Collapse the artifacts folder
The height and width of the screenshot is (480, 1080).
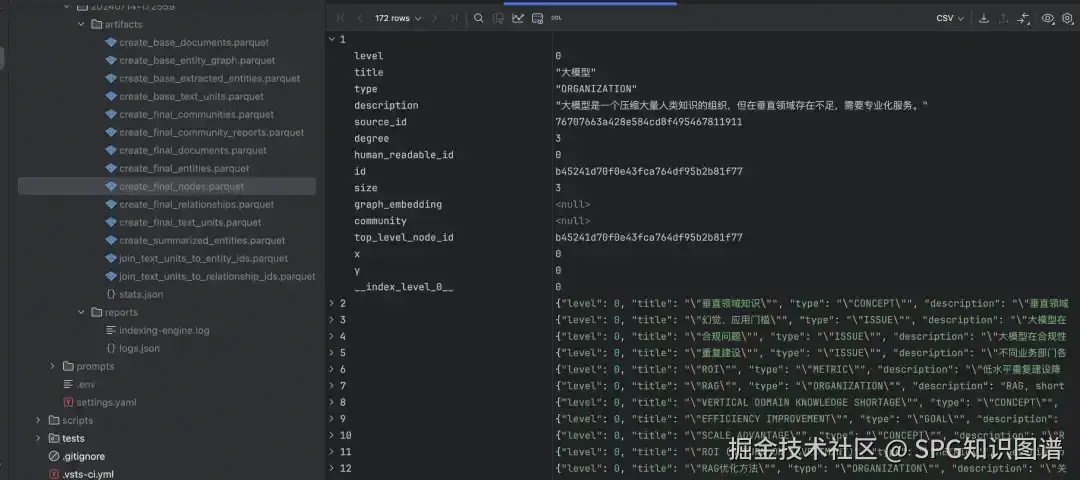82,25
